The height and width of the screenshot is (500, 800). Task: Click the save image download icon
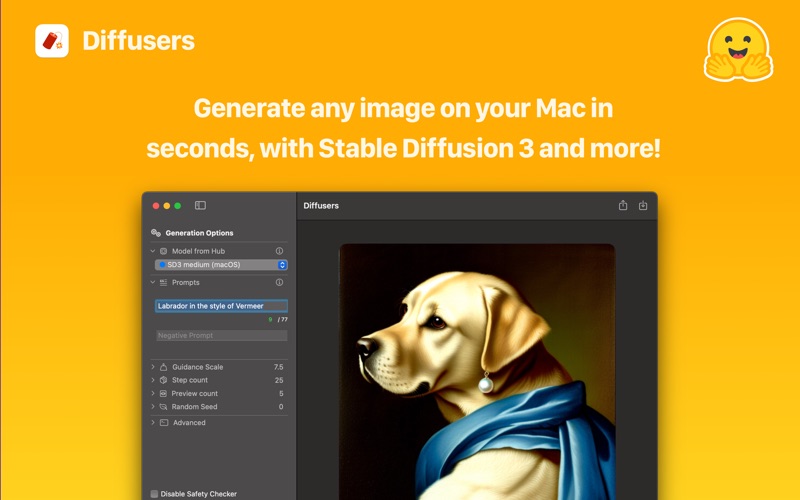pyautogui.click(x=643, y=205)
